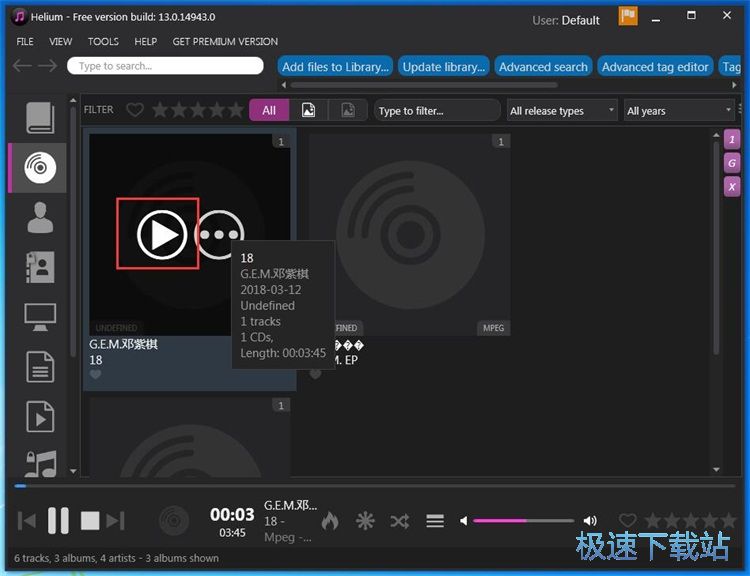Expand the 'All release types' dropdown
The width and height of the screenshot is (750, 576).
(x=561, y=110)
